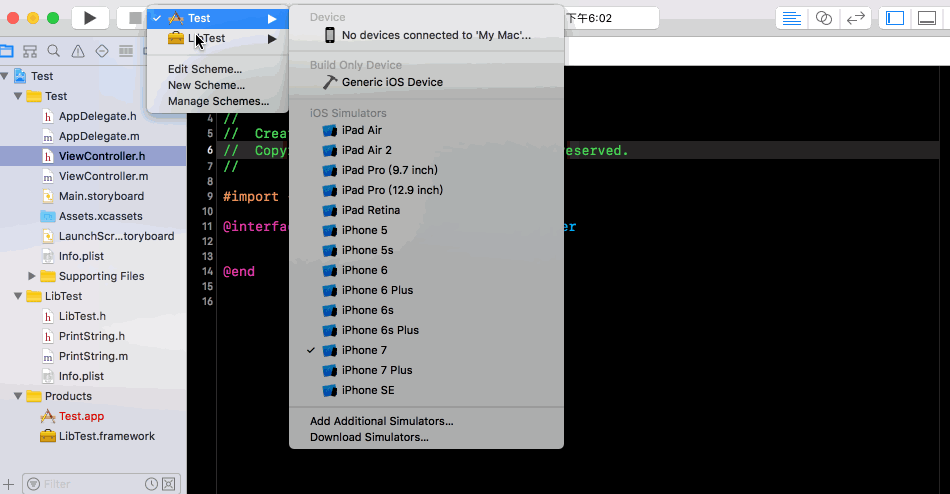Select the Test scheme in menu
Viewport: 950px width, 494px height.
click(218, 18)
